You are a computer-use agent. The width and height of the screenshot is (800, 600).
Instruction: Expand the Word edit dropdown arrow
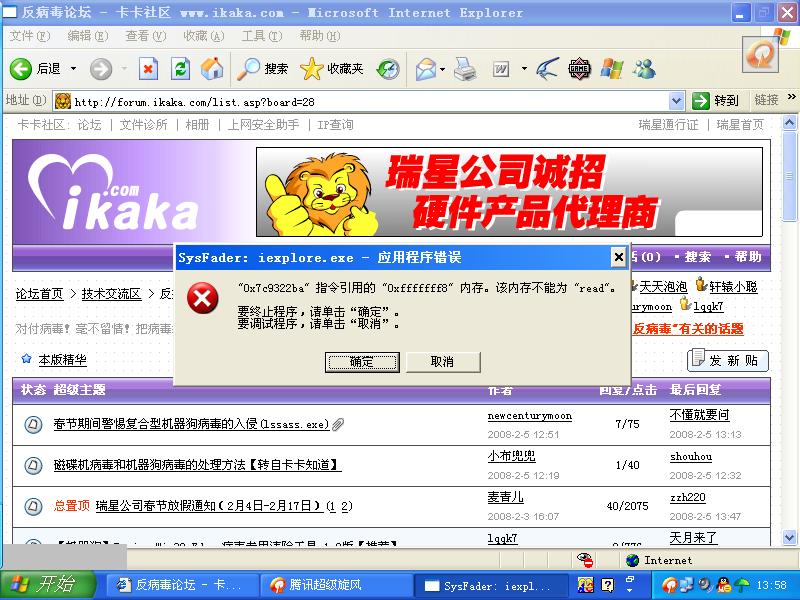[x=524, y=68]
